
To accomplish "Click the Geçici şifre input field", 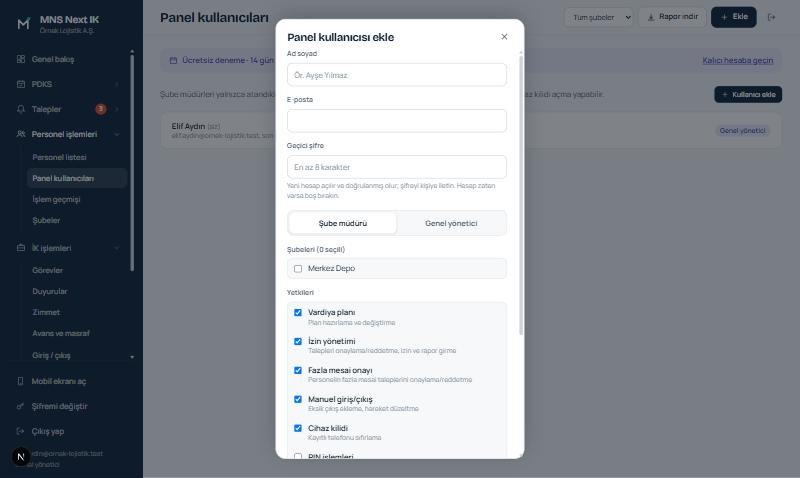I will click(x=396, y=167).
